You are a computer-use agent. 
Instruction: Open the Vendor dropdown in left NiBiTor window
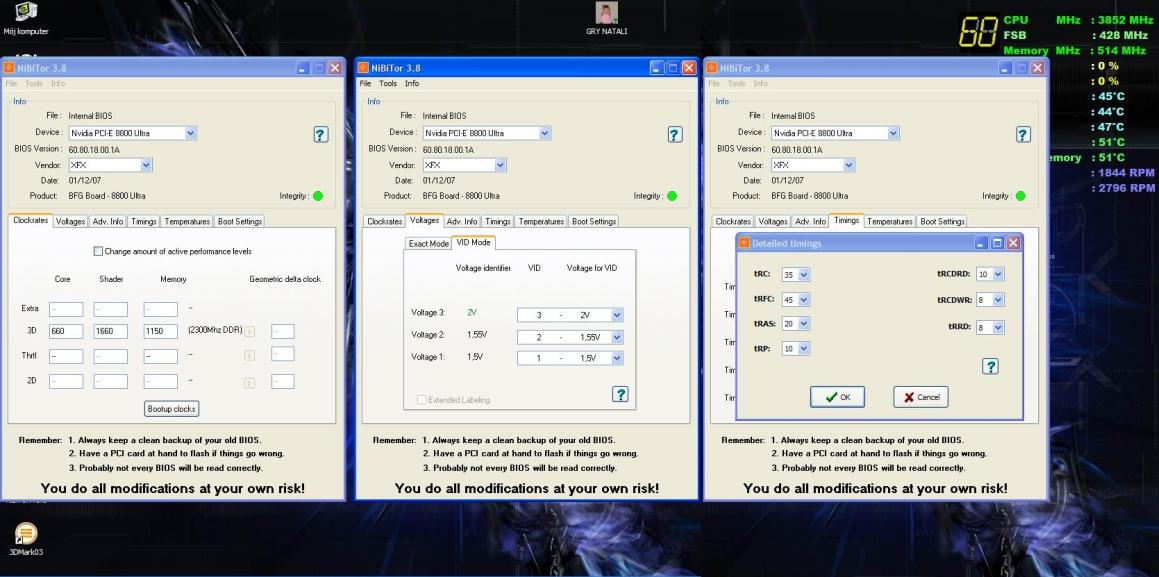tap(146, 165)
